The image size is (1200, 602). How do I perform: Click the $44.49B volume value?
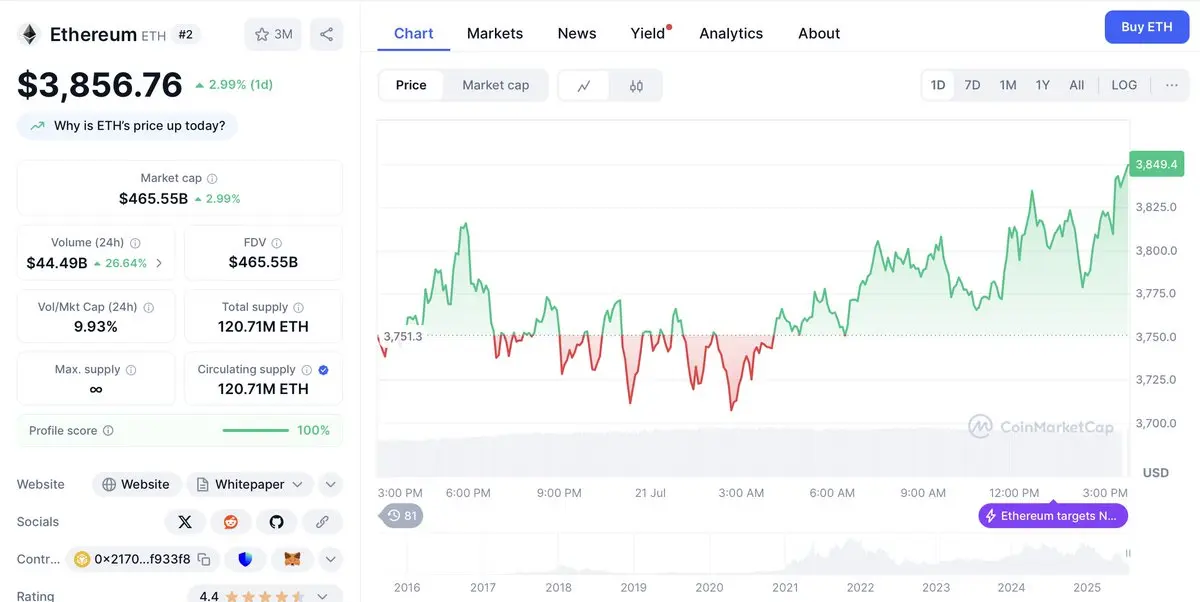click(57, 263)
